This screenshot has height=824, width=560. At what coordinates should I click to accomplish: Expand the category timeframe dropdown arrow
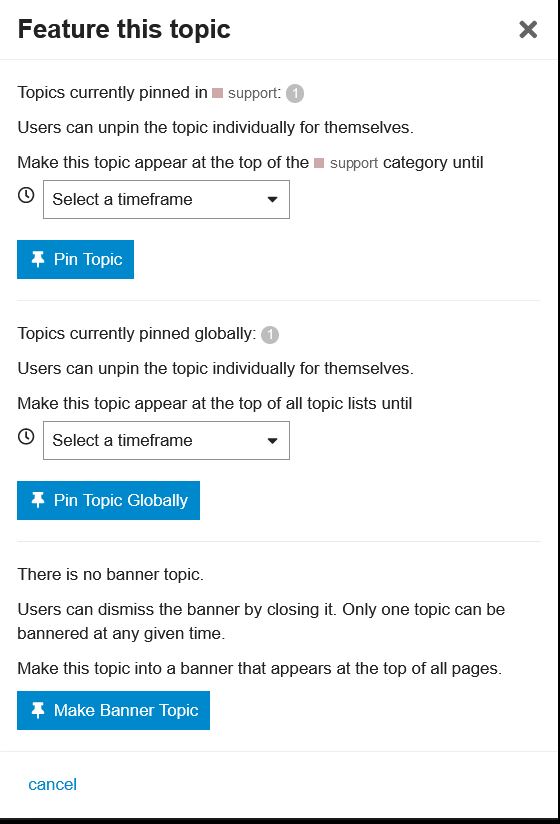(x=272, y=200)
